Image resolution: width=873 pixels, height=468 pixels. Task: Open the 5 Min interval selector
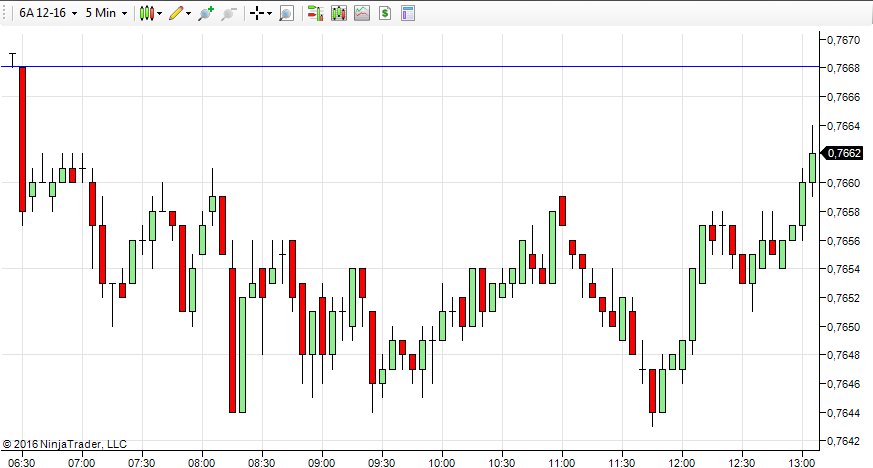pyautogui.click(x=106, y=13)
